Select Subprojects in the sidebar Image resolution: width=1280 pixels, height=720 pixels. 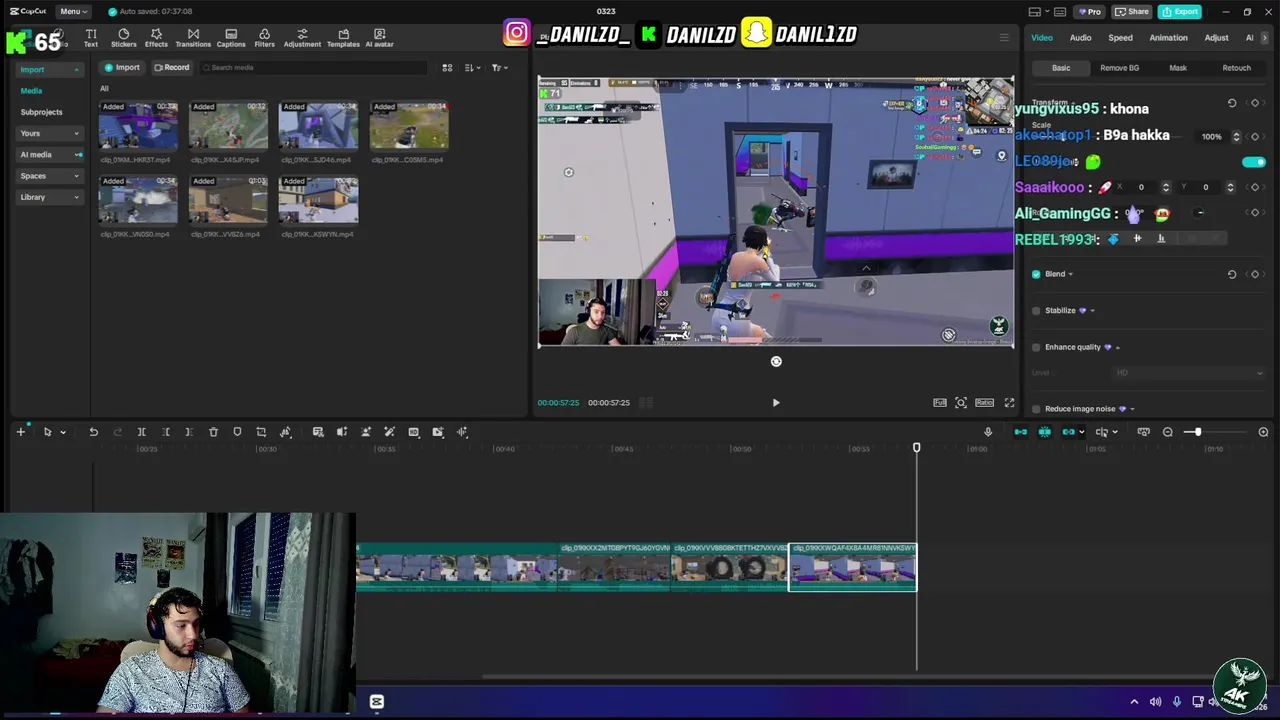(x=42, y=112)
